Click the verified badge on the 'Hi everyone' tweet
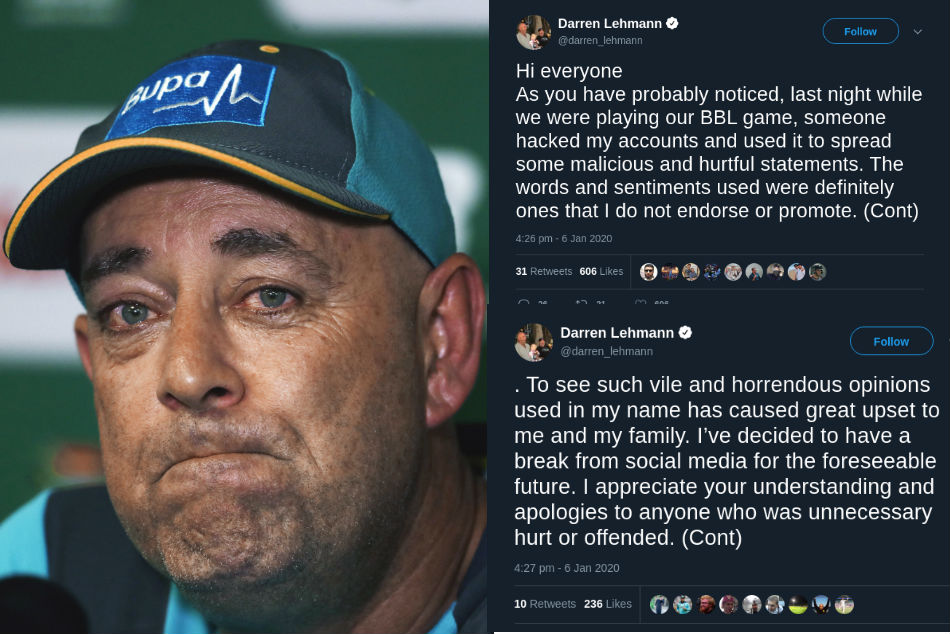Screen dimensions: 950x634 (672, 23)
